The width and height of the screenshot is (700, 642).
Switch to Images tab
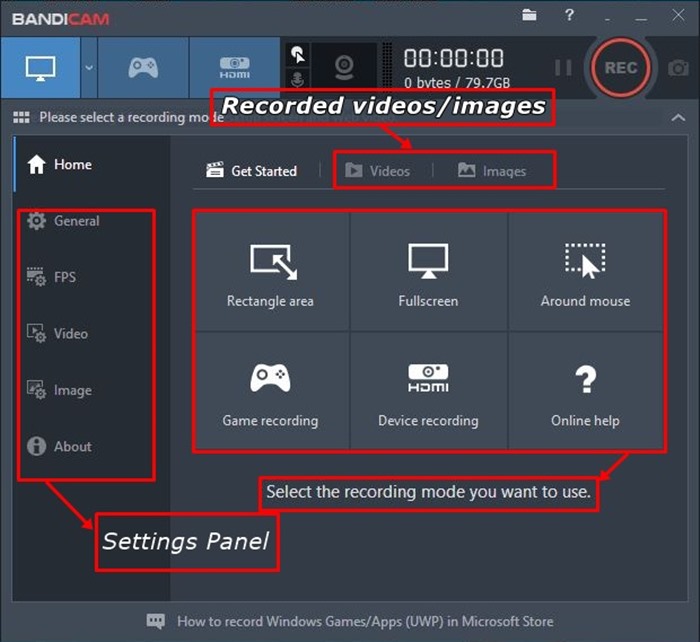coord(492,171)
